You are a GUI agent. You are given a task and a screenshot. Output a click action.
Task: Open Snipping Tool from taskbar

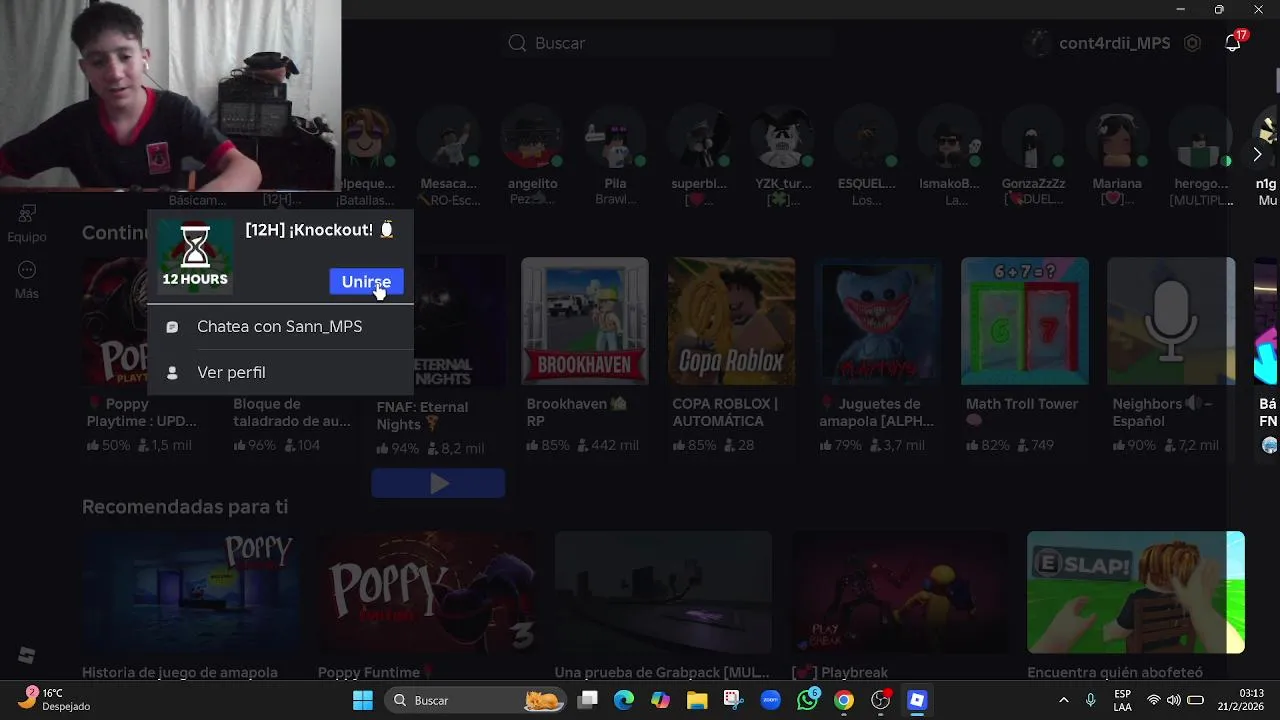pyautogui.click(x=733, y=700)
